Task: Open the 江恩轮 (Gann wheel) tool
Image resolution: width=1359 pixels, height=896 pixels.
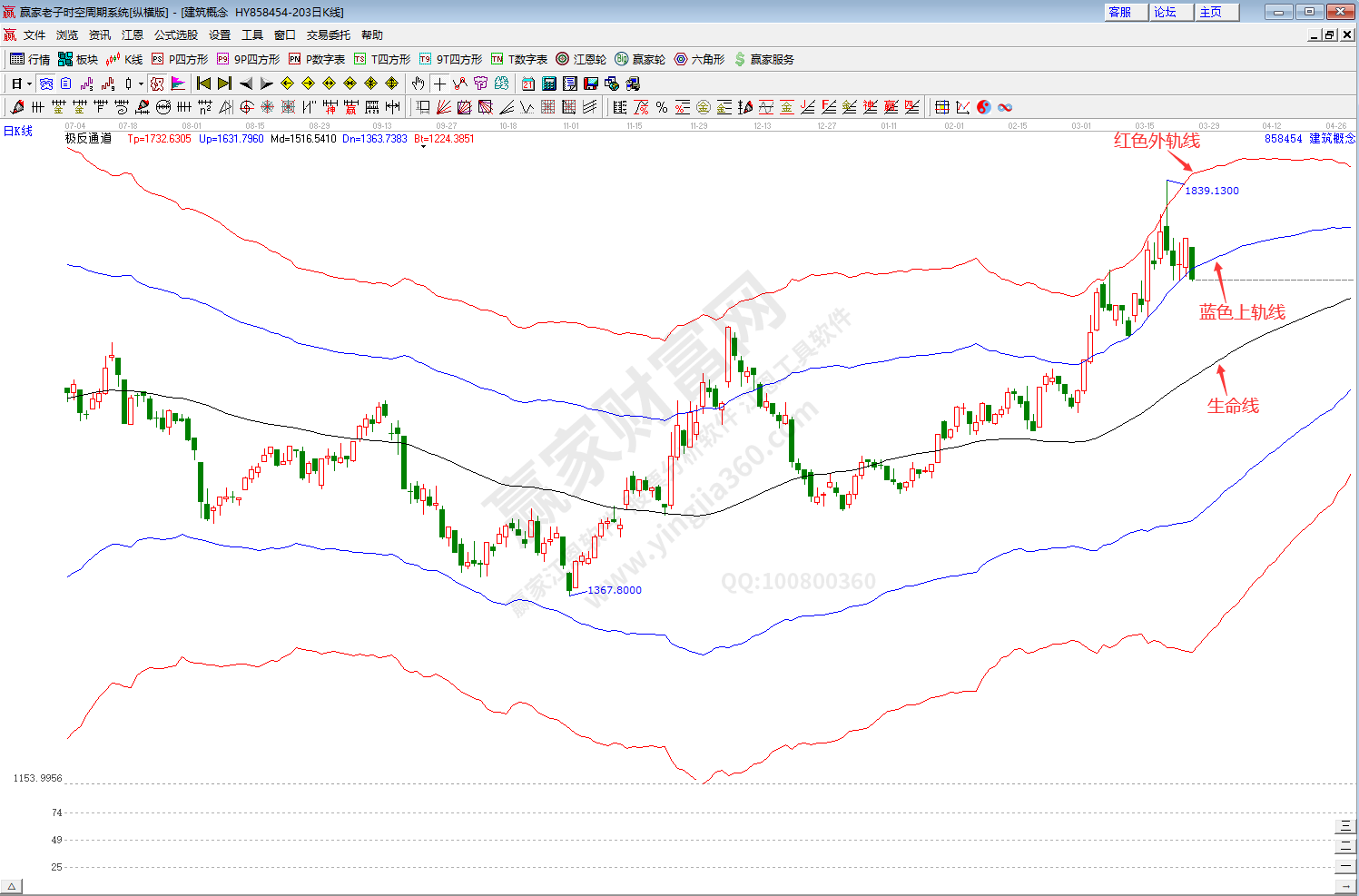Action: [581, 59]
